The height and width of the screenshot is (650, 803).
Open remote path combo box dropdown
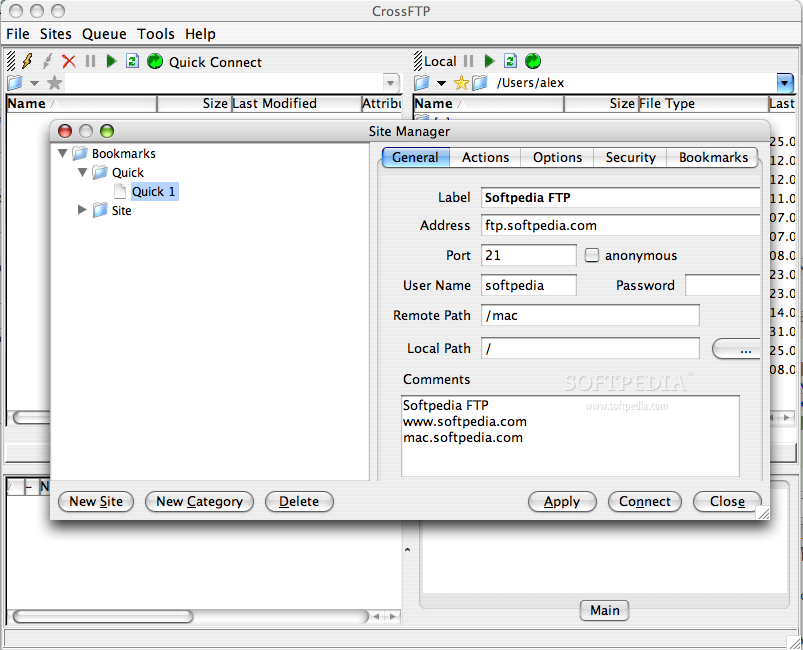coord(390,82)
